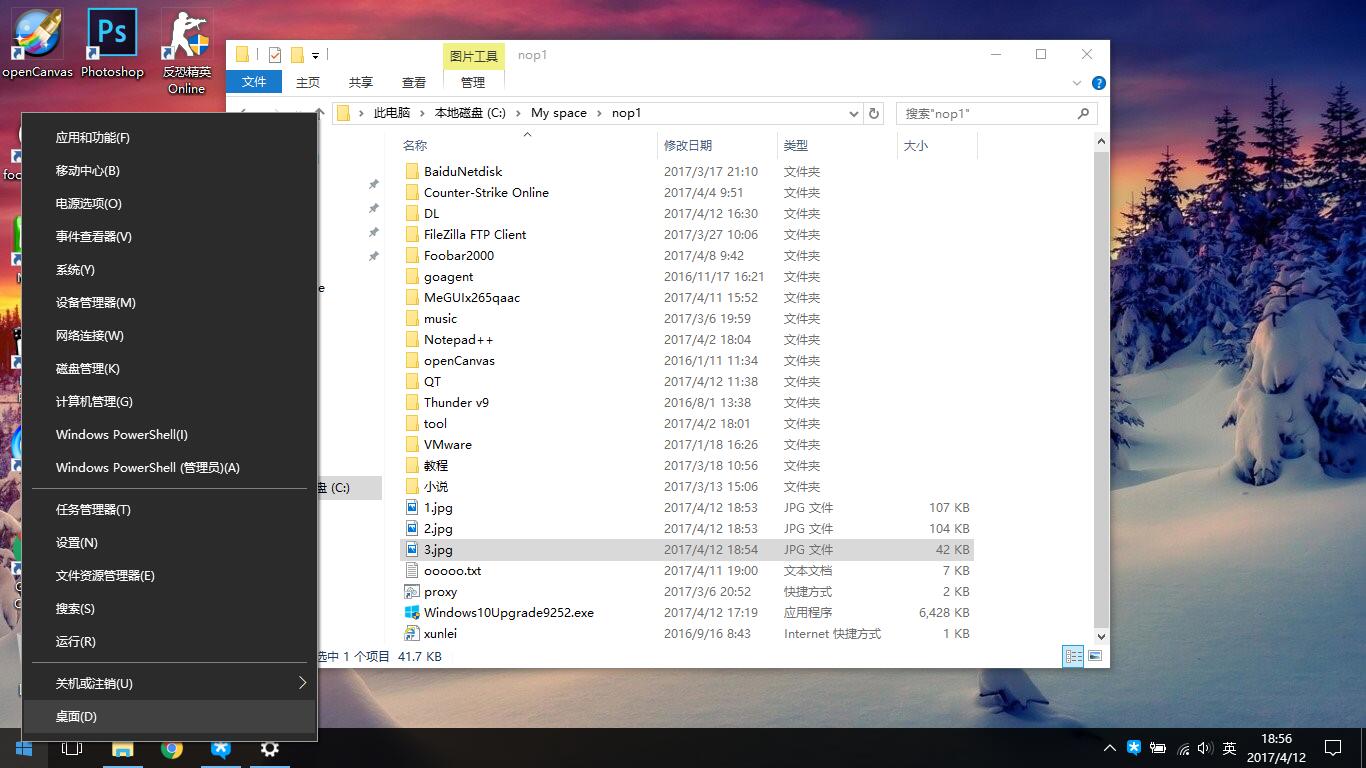The image size is (1366, 768).
Task: Open the 查看 ribbon tab
Action: (413, 82)
